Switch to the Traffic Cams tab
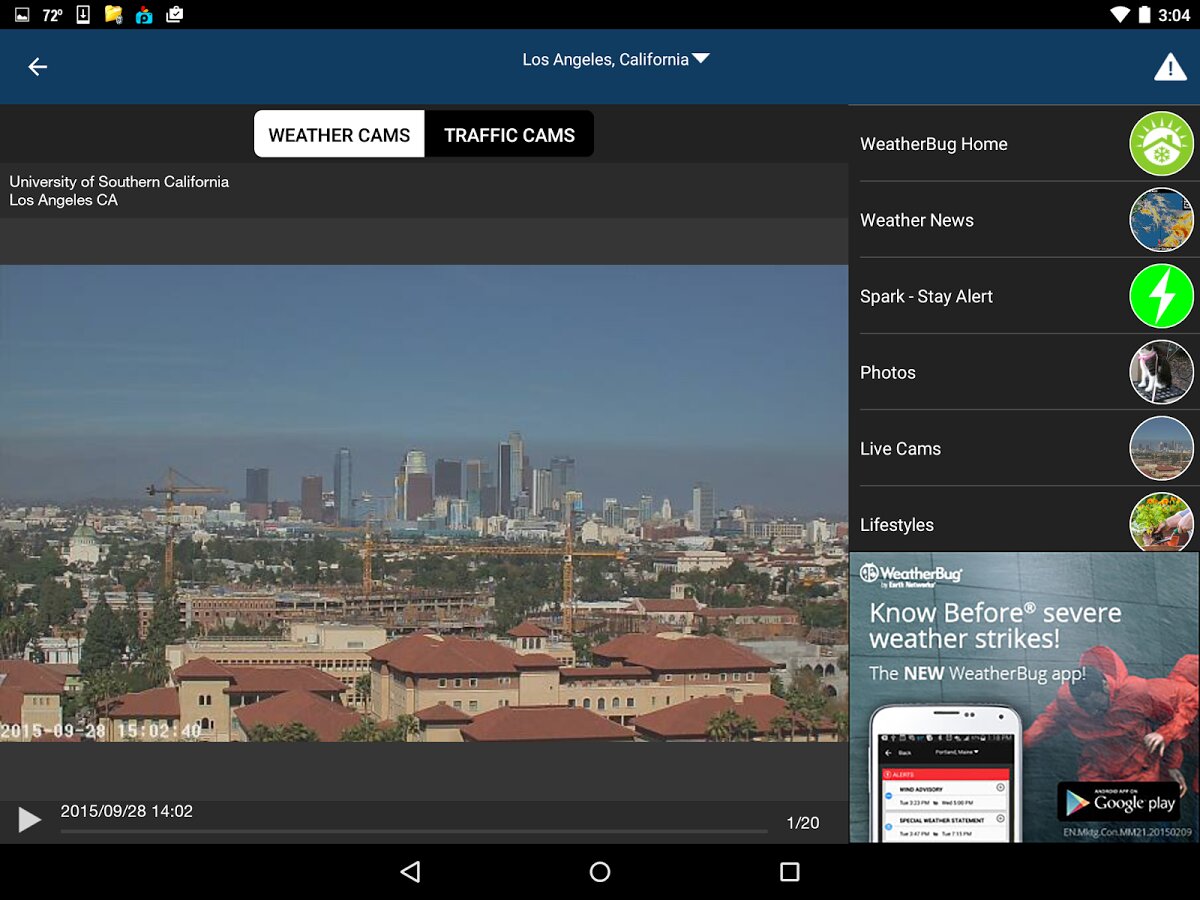Viewport: 1200px width, 900px height. pyautogui.click(x=509, y=135)
